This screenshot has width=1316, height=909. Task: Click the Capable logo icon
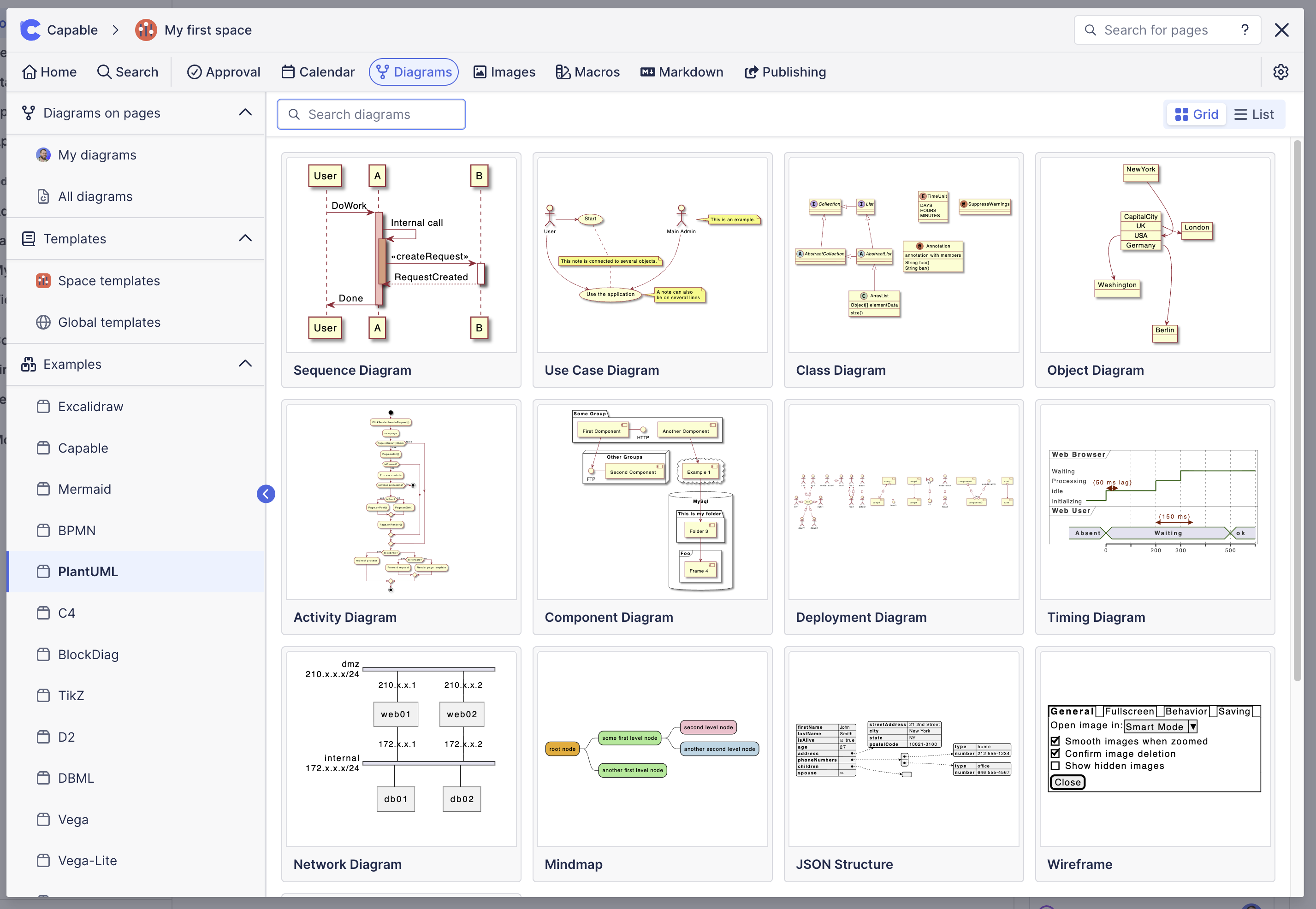coord(31,30)
